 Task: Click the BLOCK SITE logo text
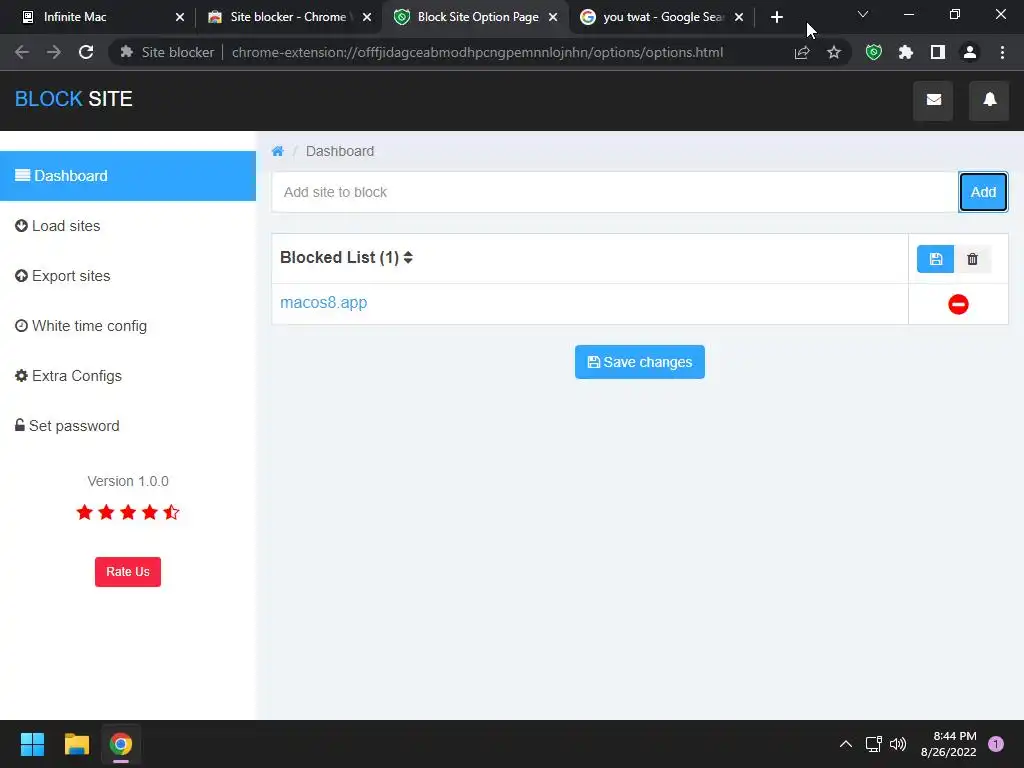click(x=74, y=99)
